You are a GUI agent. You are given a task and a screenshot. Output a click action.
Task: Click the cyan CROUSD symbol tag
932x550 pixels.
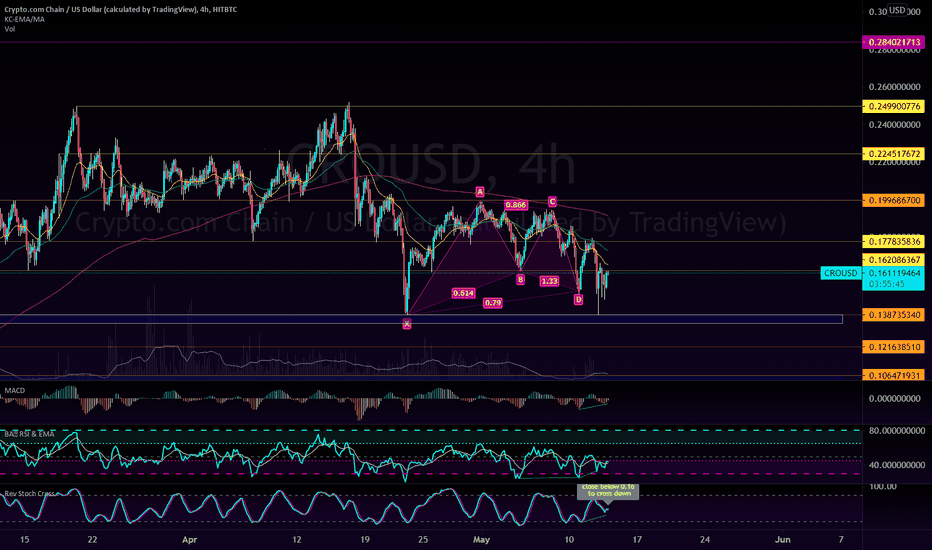[x=840, y=273]
